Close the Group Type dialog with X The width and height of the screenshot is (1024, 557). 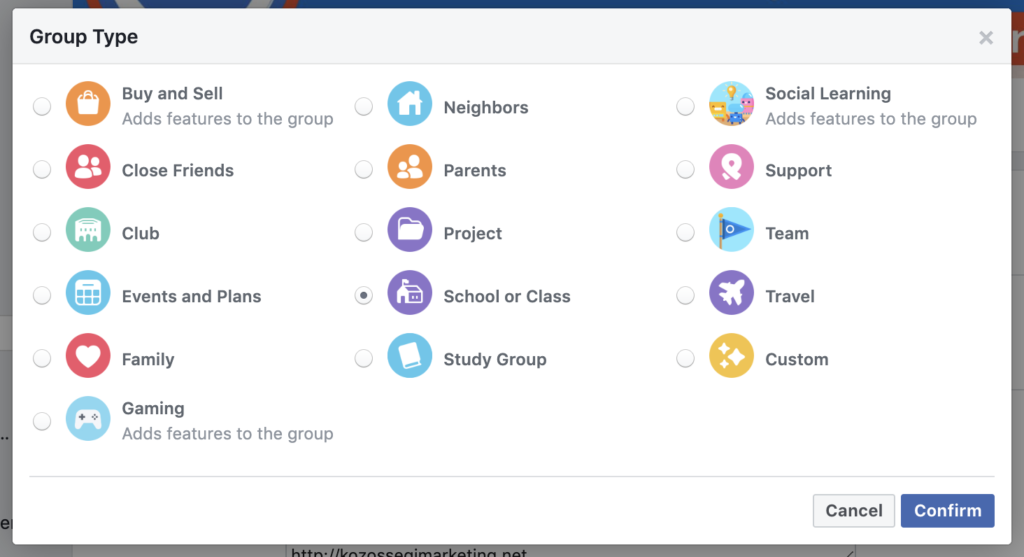pos(986,38)
